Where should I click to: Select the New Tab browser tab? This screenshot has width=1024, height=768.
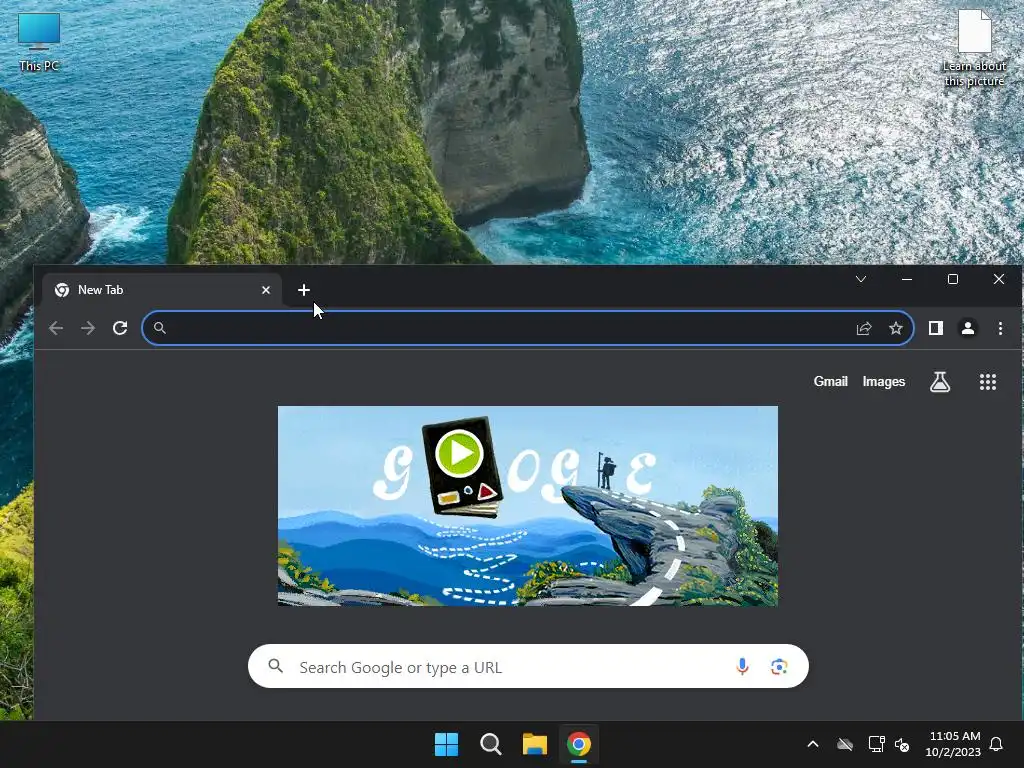coord(163,290)
